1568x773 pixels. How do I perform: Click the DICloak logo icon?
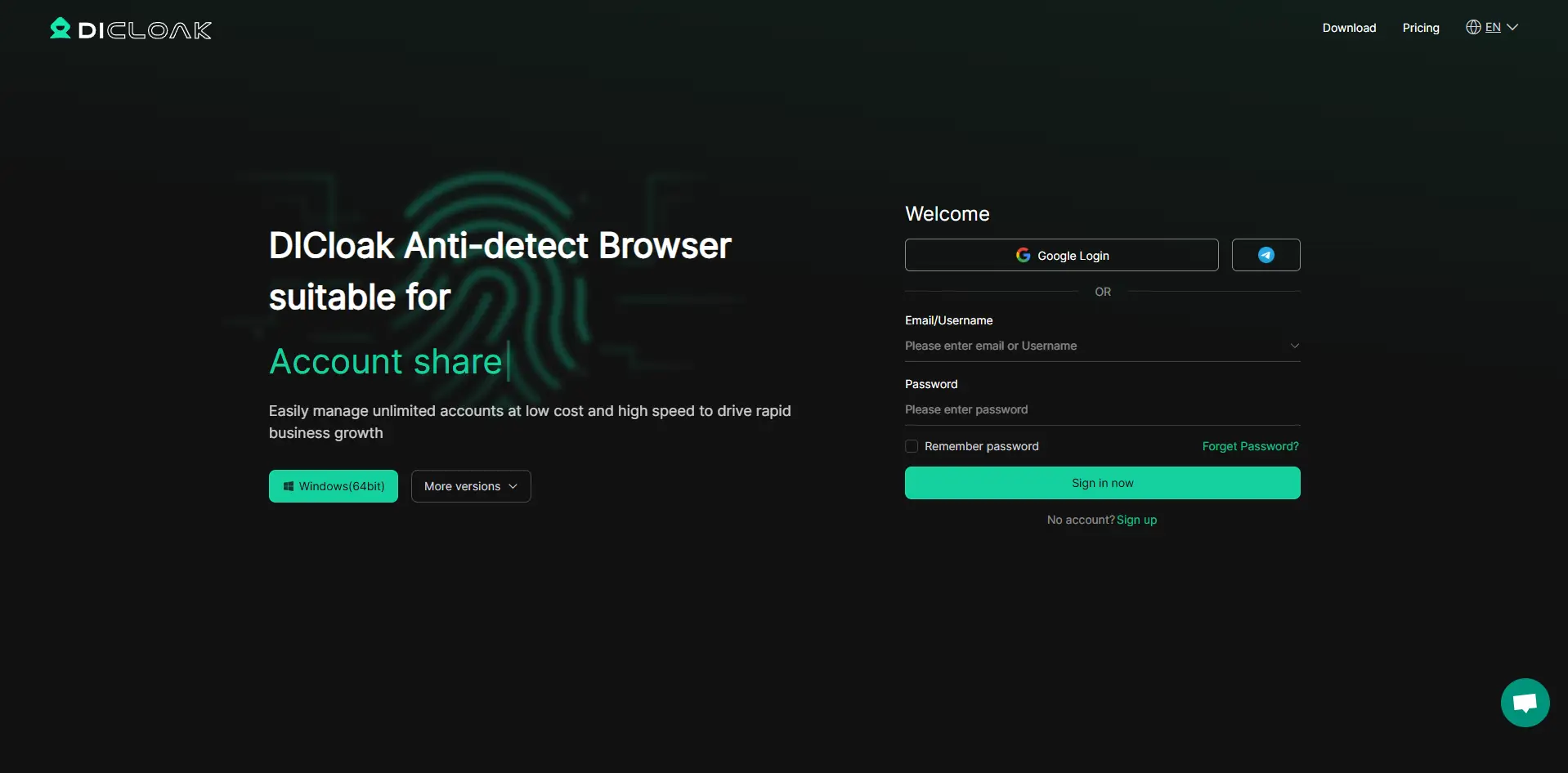tap(60, 29)
